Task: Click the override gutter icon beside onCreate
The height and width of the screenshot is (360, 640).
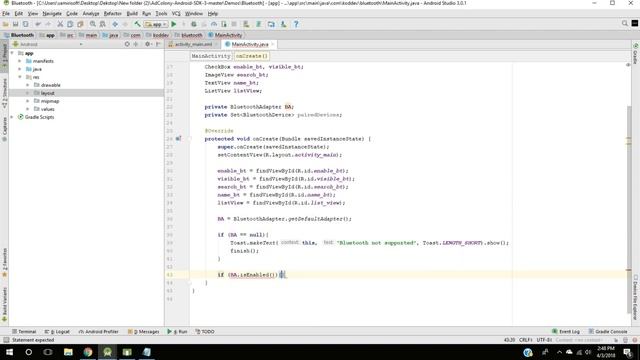Action: click(x=178, y=139)
